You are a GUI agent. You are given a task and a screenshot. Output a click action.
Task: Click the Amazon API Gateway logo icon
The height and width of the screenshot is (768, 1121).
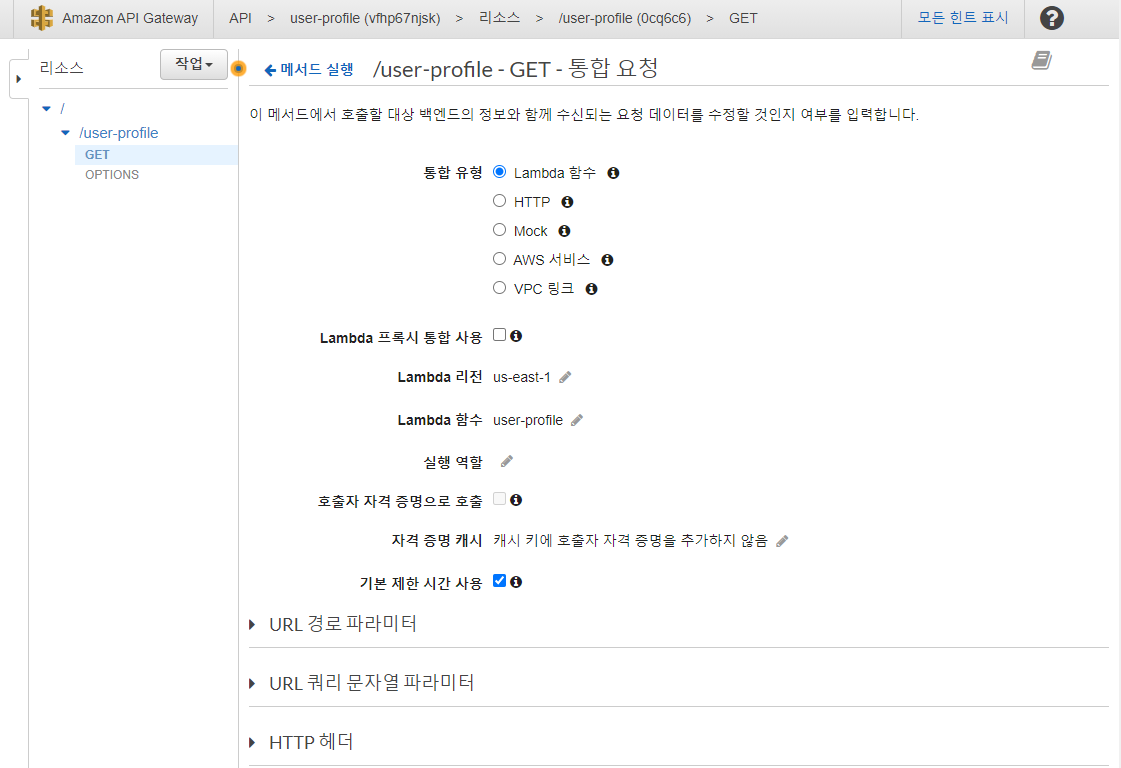click(42, 18)
